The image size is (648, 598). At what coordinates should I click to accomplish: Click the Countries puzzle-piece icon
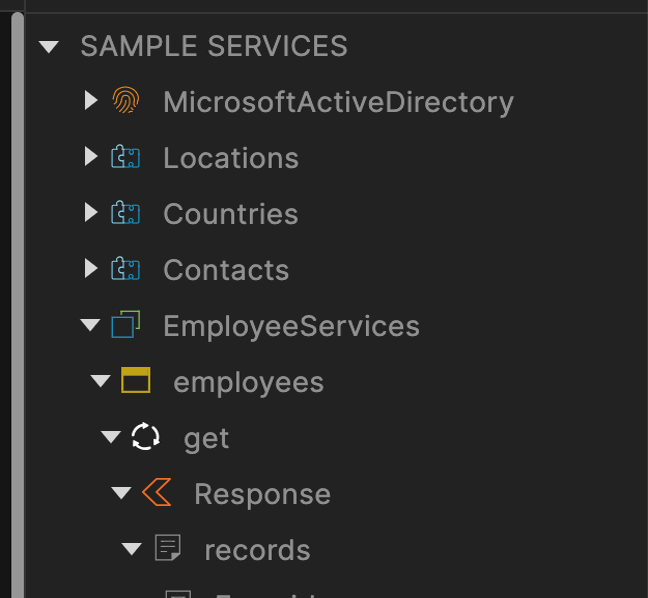coord(125,213)
